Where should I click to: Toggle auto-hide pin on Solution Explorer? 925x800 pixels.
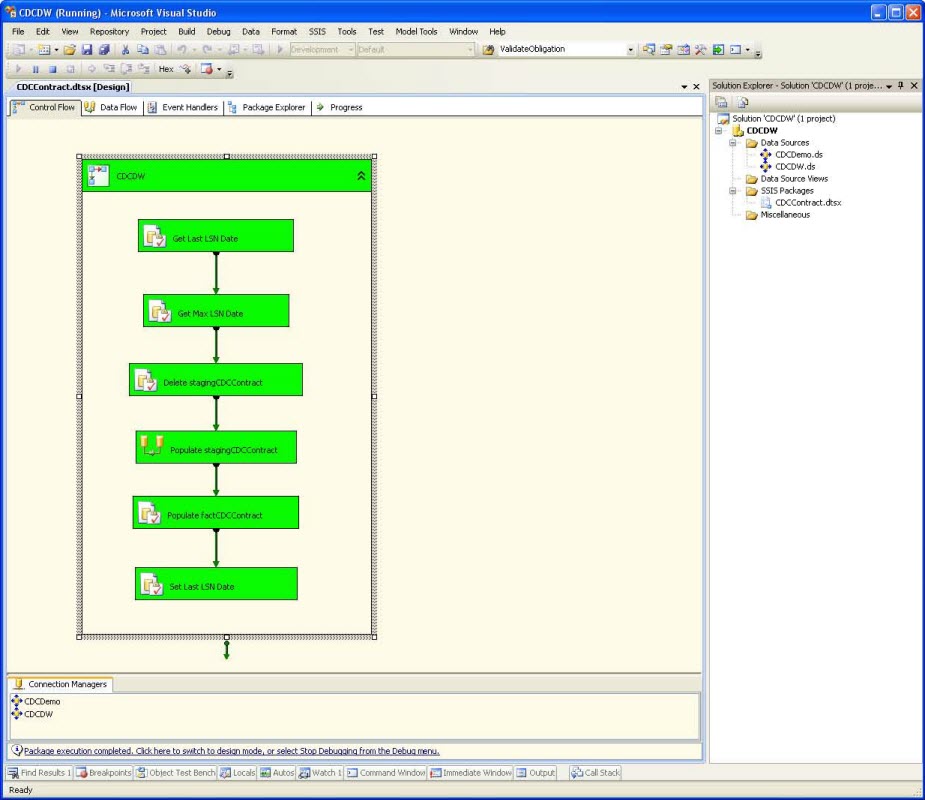tap(901, 86)
